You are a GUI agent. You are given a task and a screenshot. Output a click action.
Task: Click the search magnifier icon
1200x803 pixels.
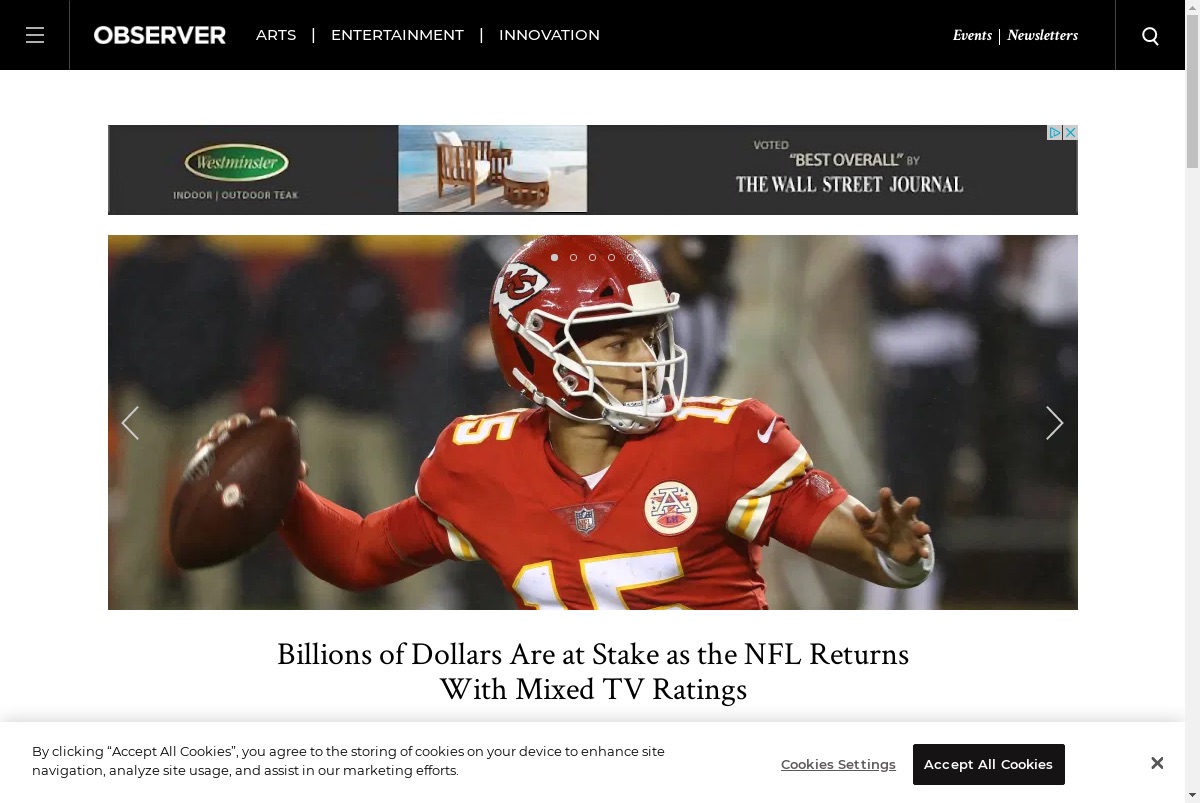[1150, 35]
